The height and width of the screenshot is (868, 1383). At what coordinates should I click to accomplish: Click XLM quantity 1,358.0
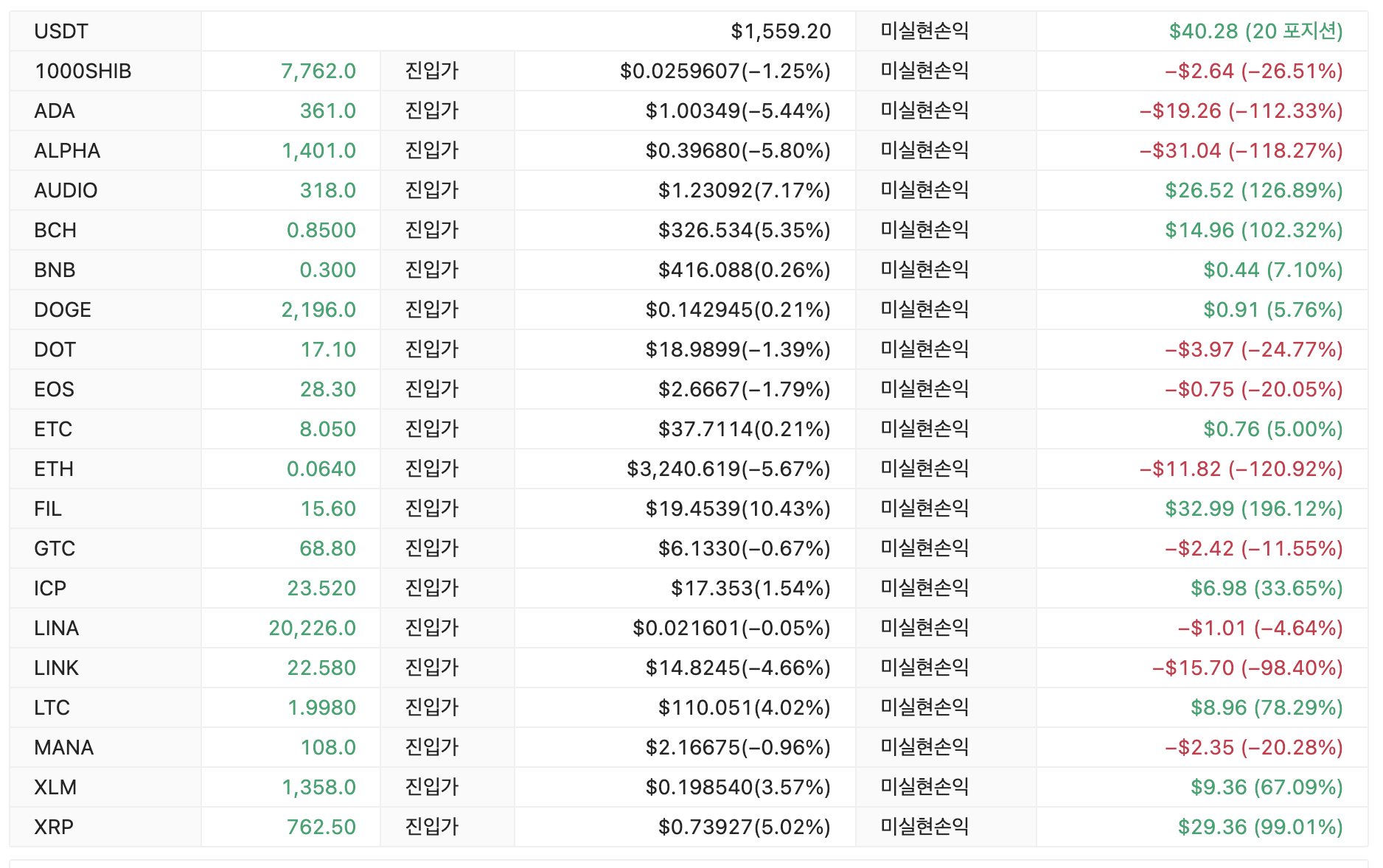pyautogui.click(x=318, y=787)
